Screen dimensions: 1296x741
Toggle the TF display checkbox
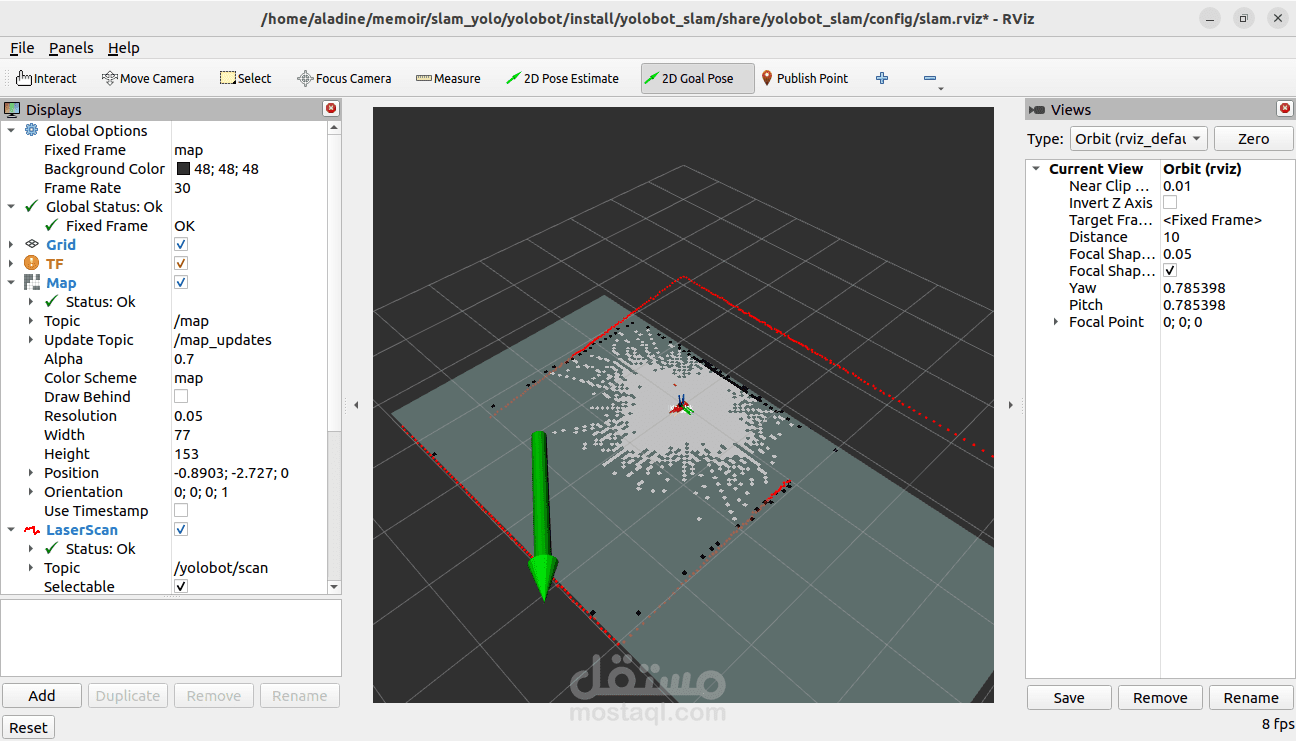point(181,263)
